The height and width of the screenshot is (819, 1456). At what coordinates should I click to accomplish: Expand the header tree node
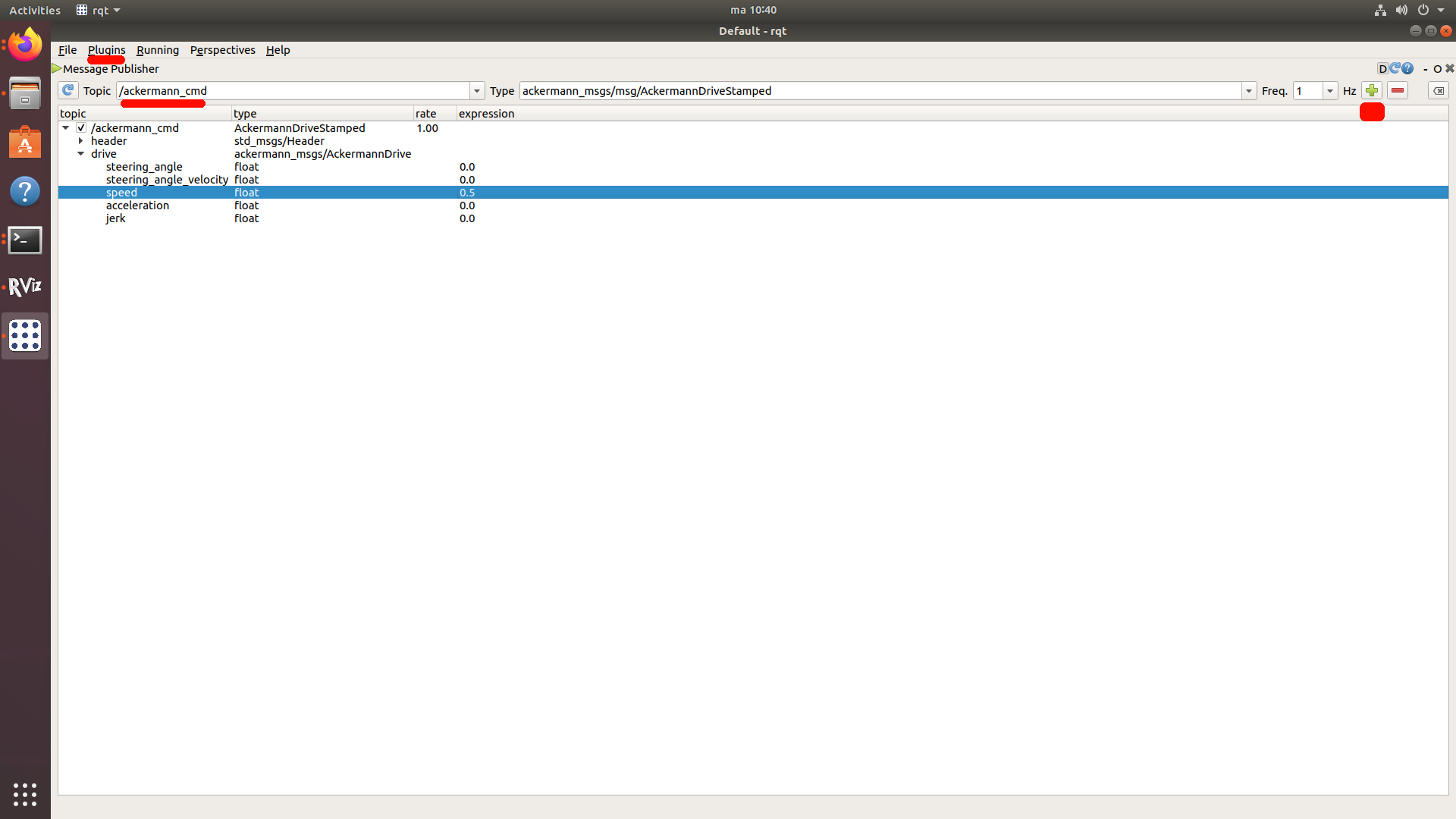(x=80, y=141)
